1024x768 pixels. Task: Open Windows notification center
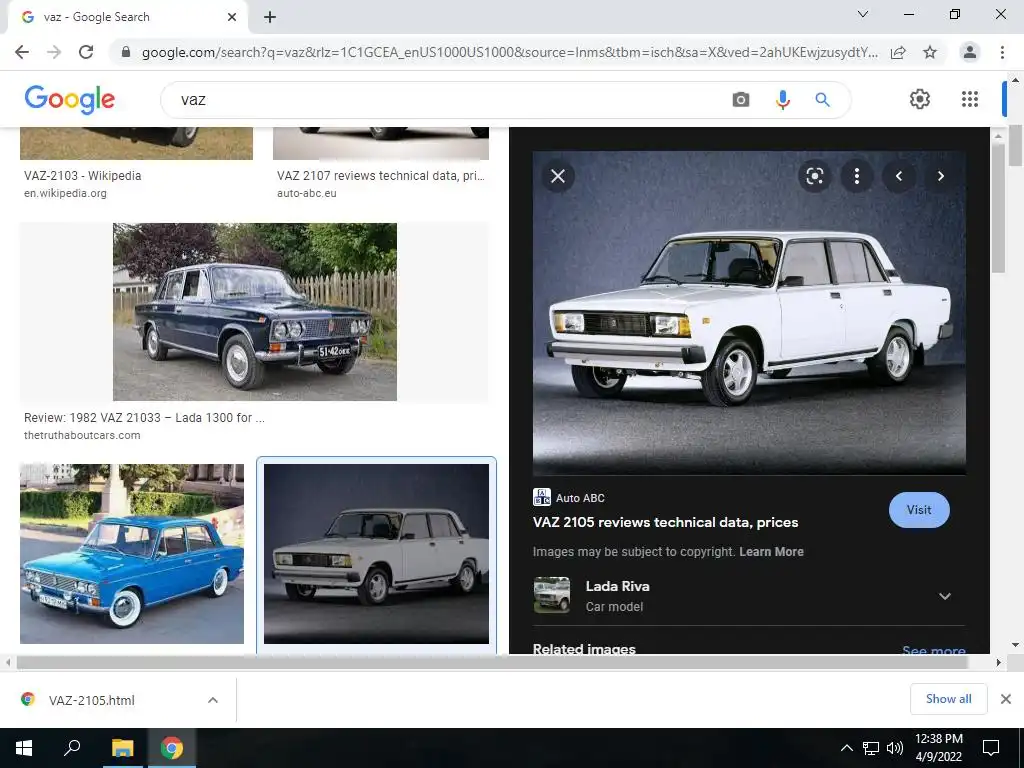pyautogui.click(x=991, y=748)
